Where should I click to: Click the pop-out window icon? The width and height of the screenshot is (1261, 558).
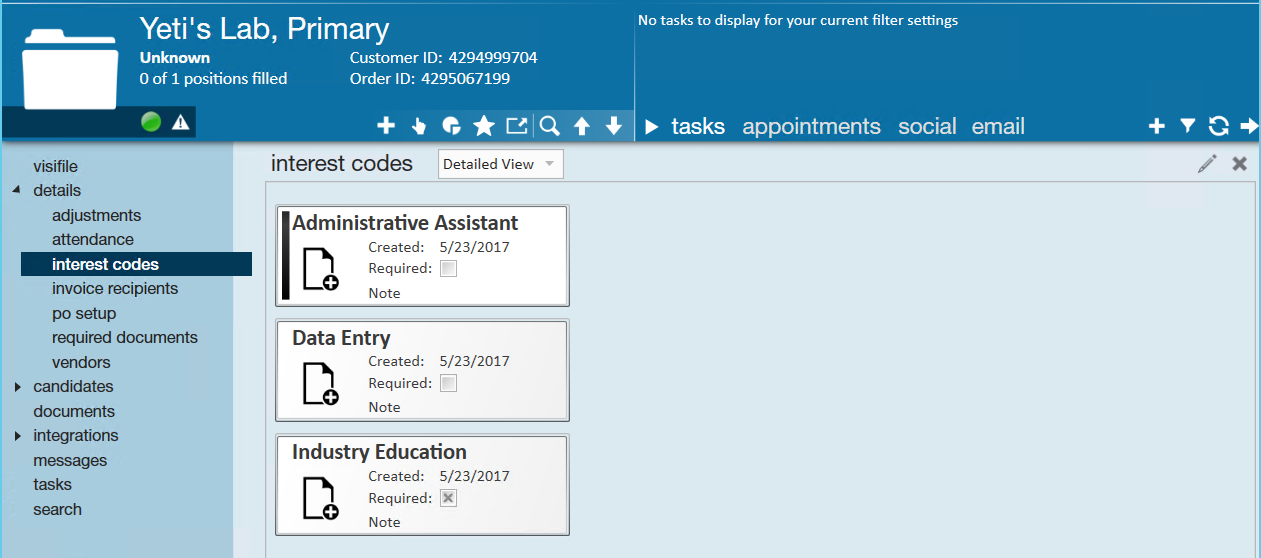516,125
